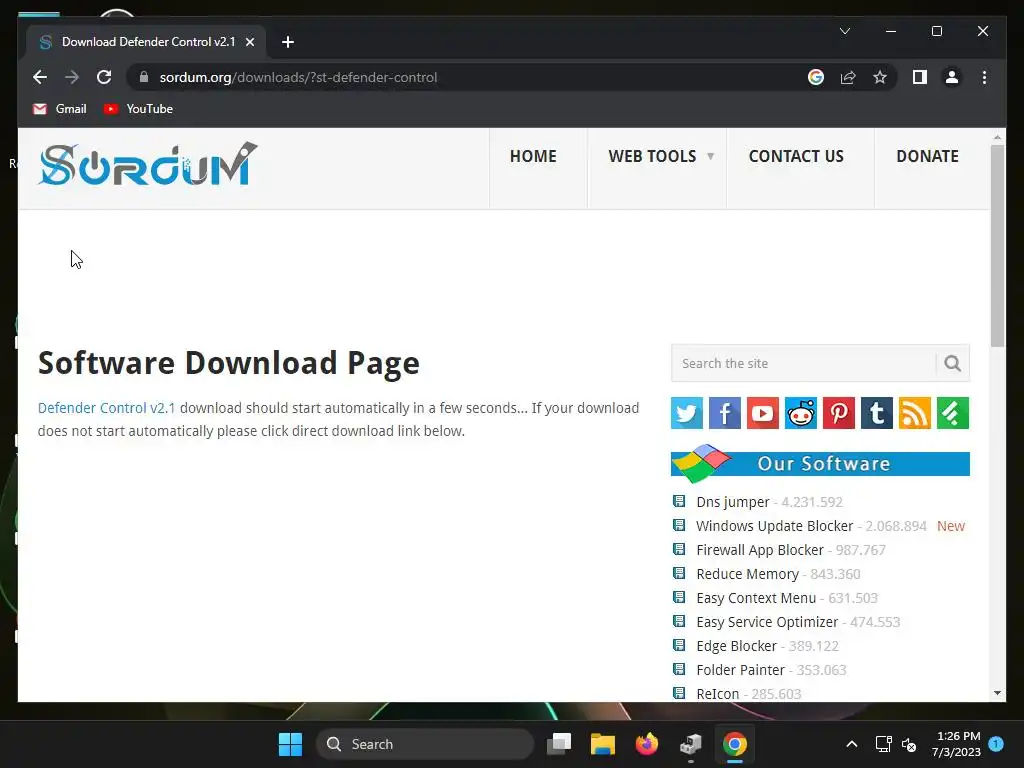
Task: Bookmark this tab with the star icon
Action: pyautogui.click(x=880, y=77)
